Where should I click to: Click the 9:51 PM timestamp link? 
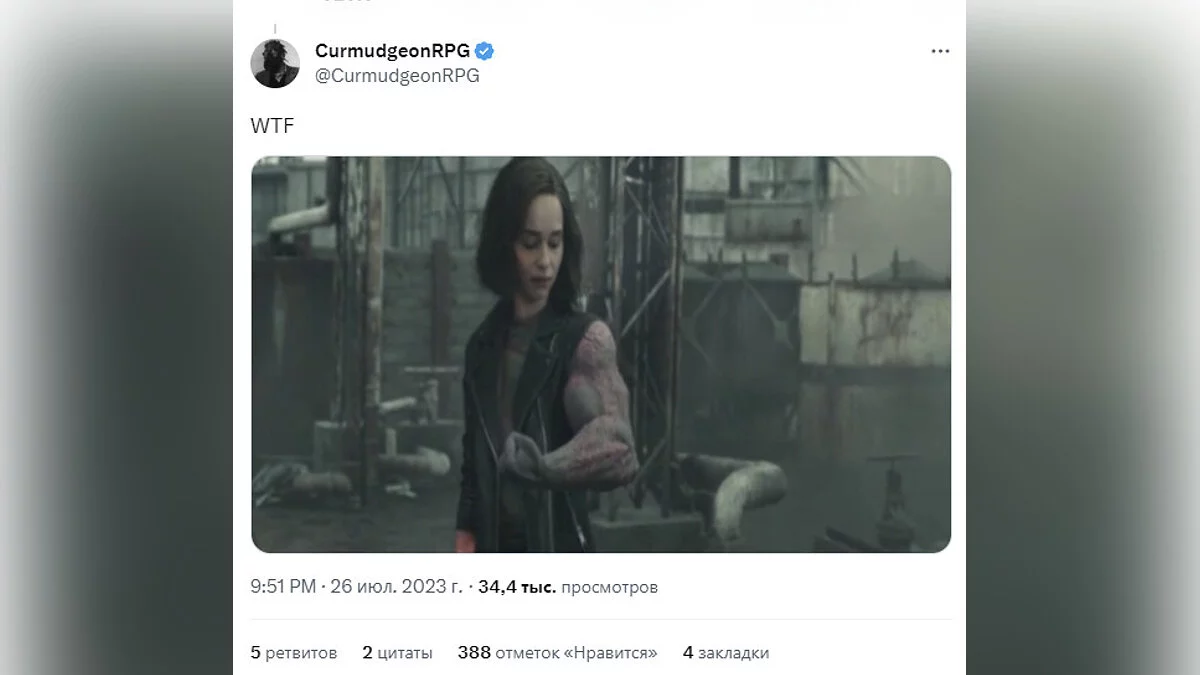[284, 587]
